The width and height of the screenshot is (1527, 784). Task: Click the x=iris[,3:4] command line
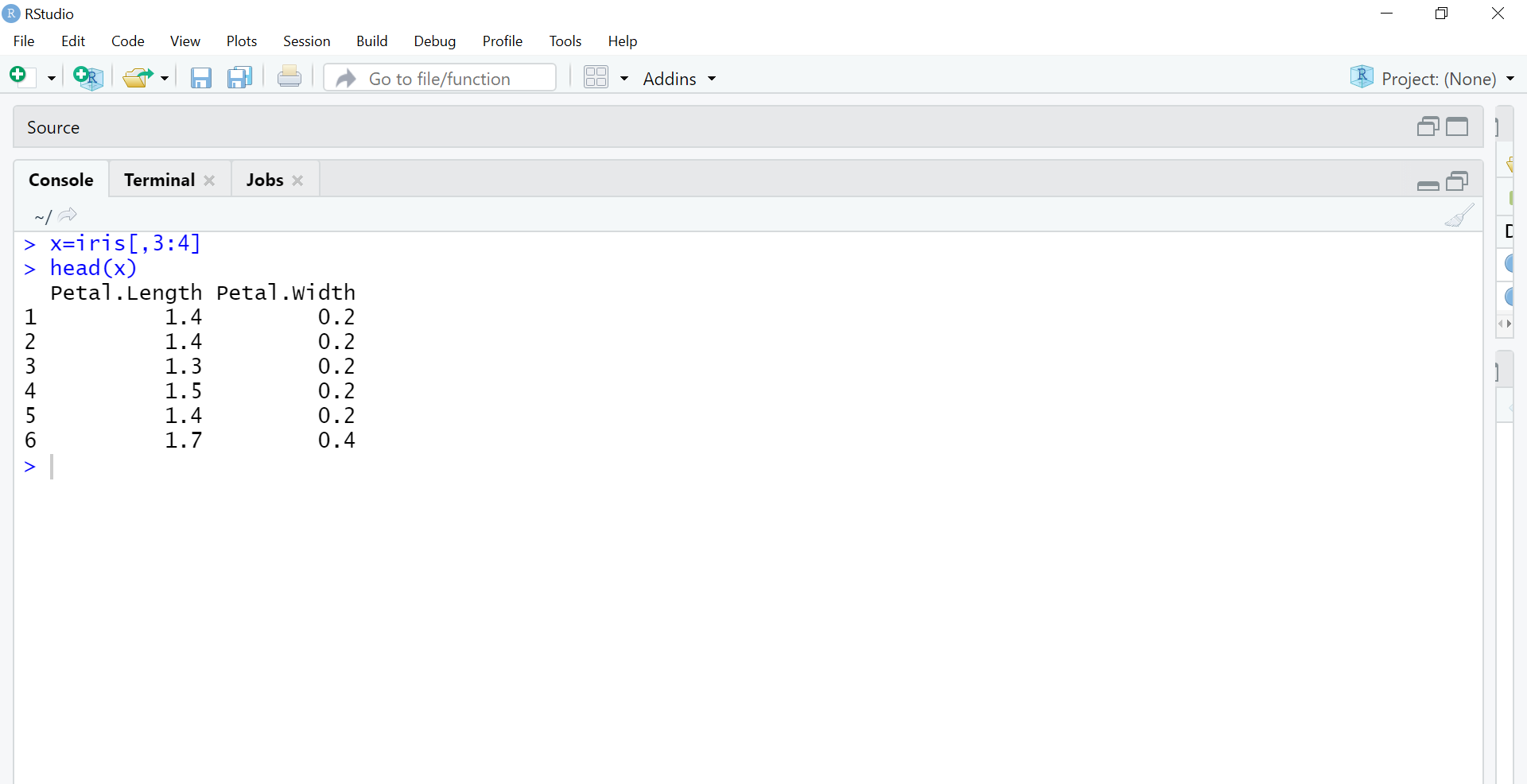[x=126, y=243]
